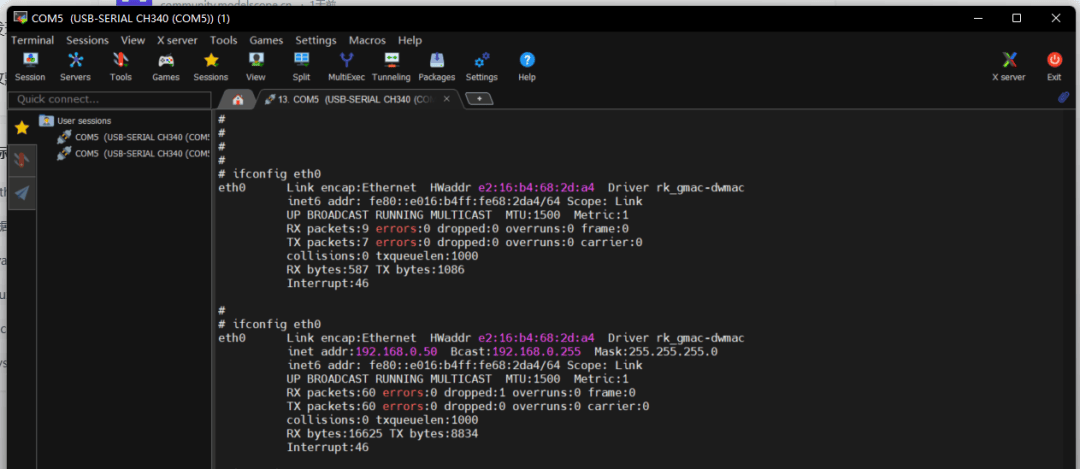
Task: Click the paperclip attach icon
Action: 1064,98
